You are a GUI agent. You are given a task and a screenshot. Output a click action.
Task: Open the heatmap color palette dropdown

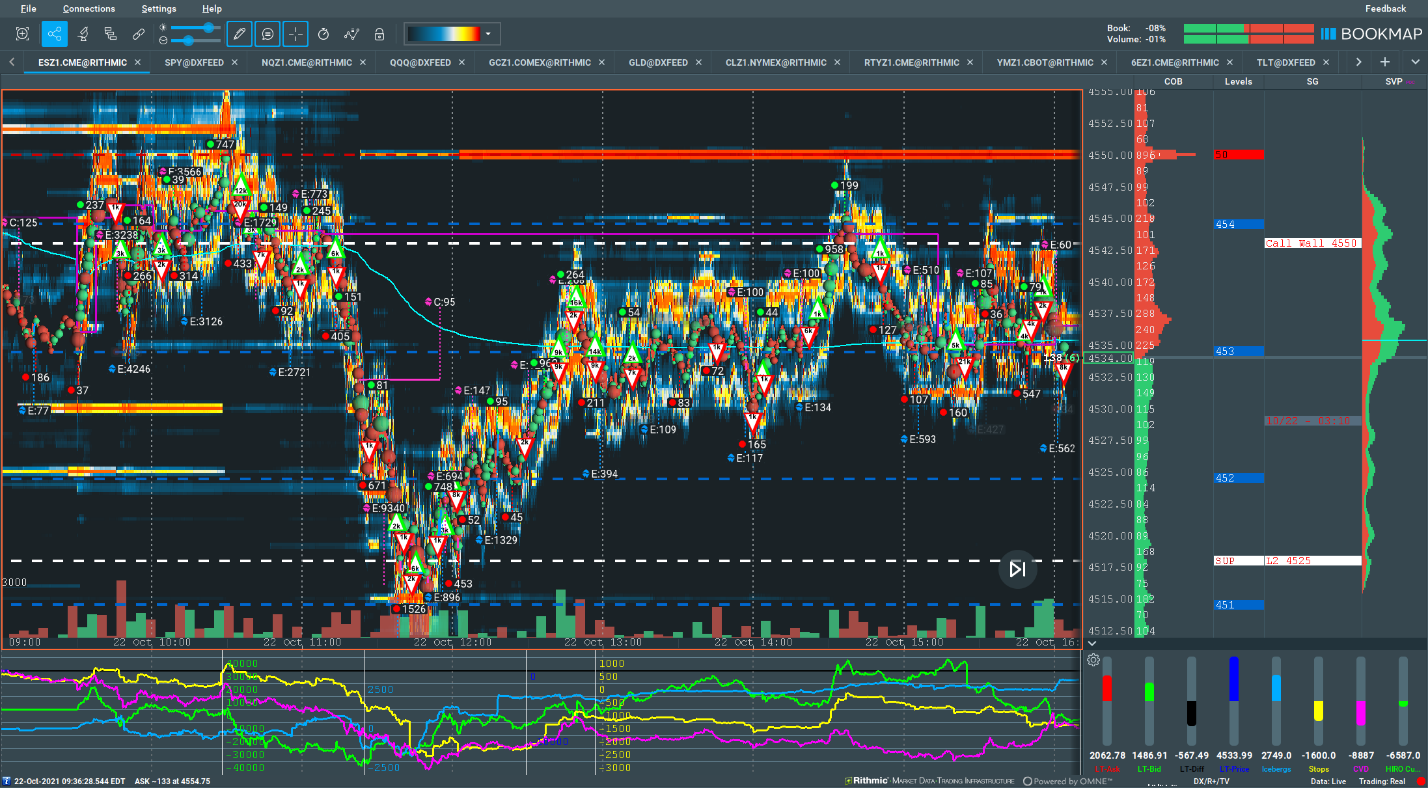(487, 33)
